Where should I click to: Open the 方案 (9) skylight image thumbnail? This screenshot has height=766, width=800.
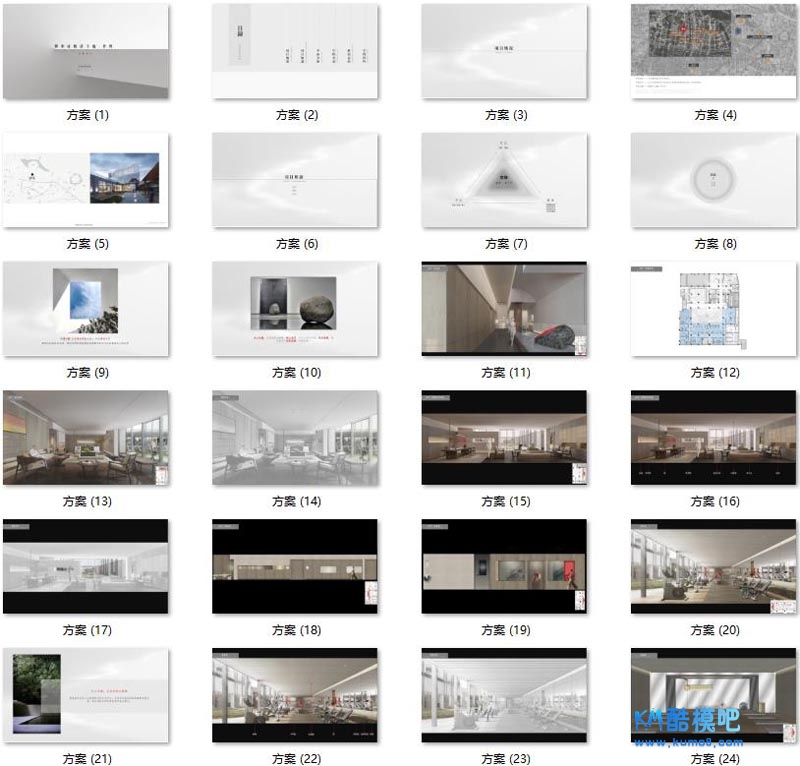click(86, 310)
